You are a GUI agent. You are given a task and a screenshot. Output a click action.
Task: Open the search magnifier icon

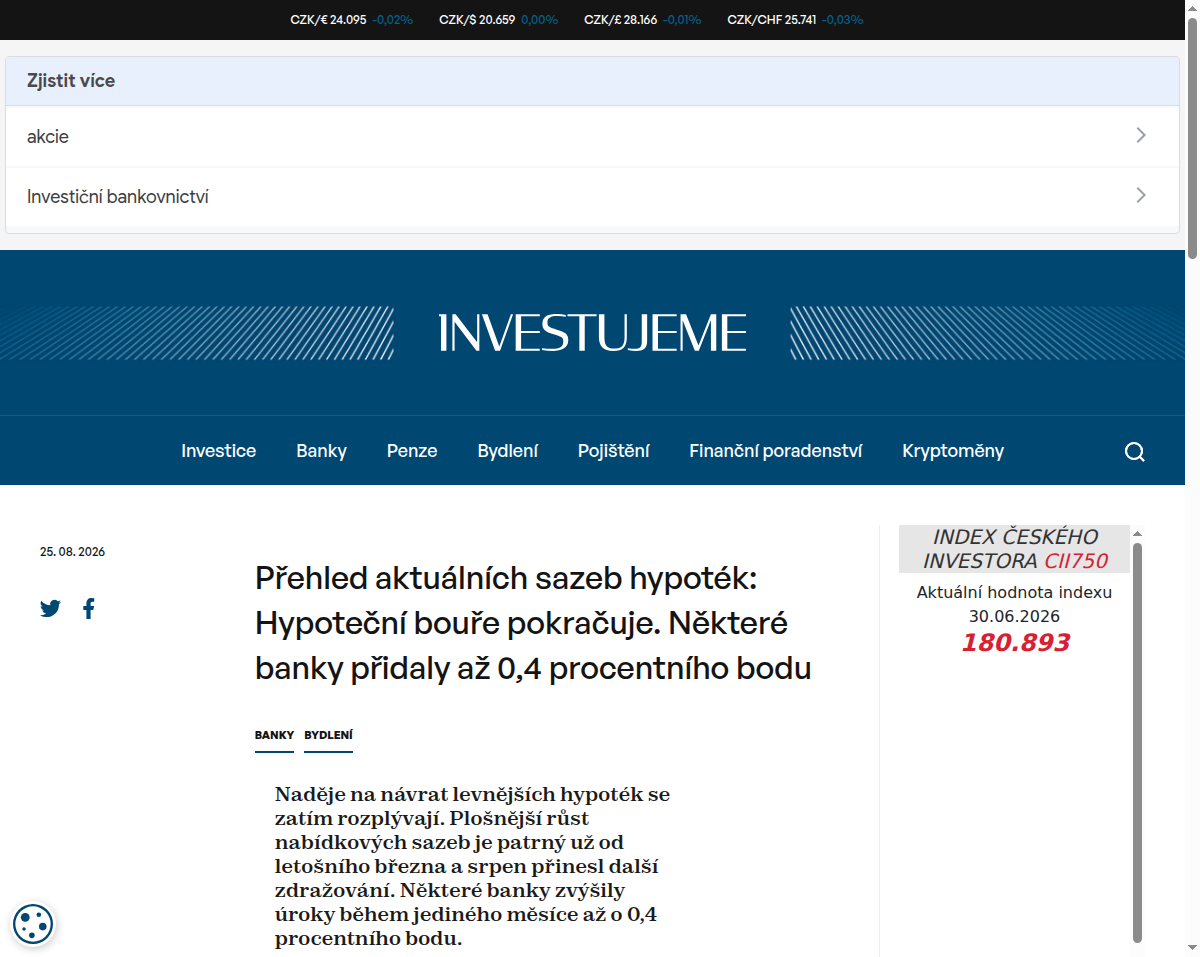[1134, 452]
